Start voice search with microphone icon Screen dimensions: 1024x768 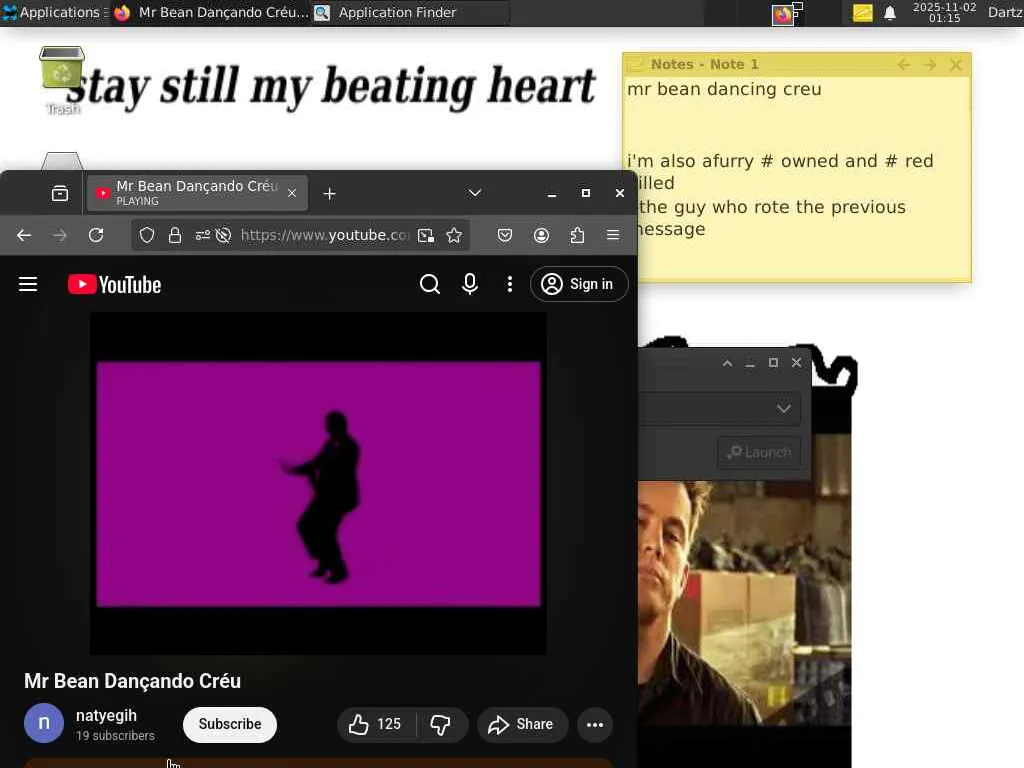tap(470, 284)
